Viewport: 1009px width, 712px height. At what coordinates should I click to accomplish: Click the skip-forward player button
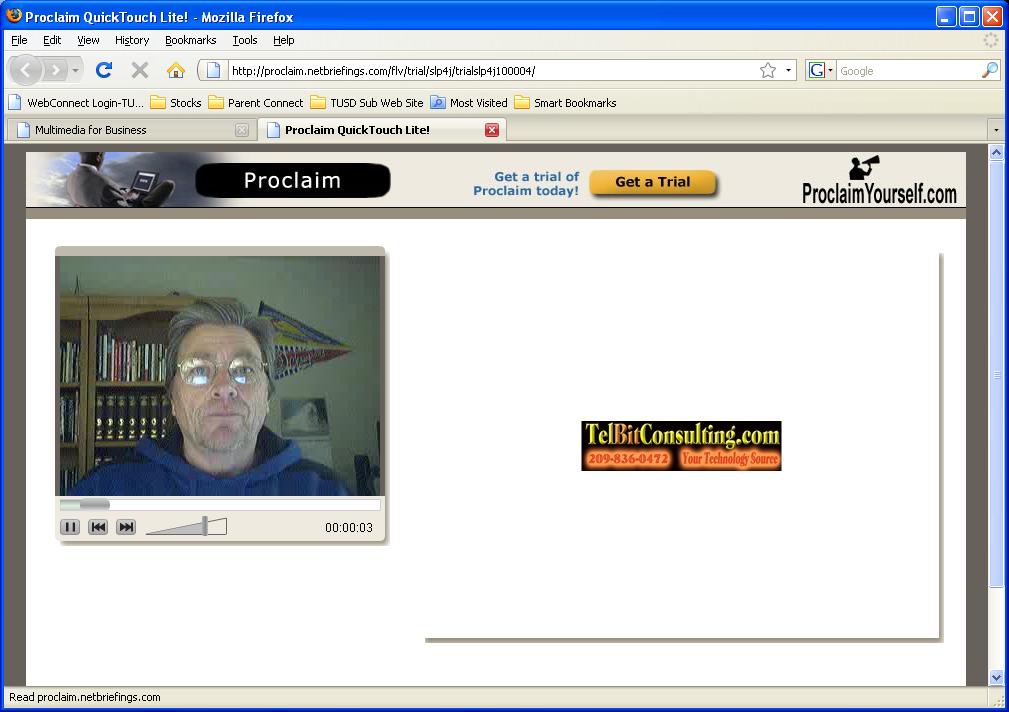click(125, 527)
